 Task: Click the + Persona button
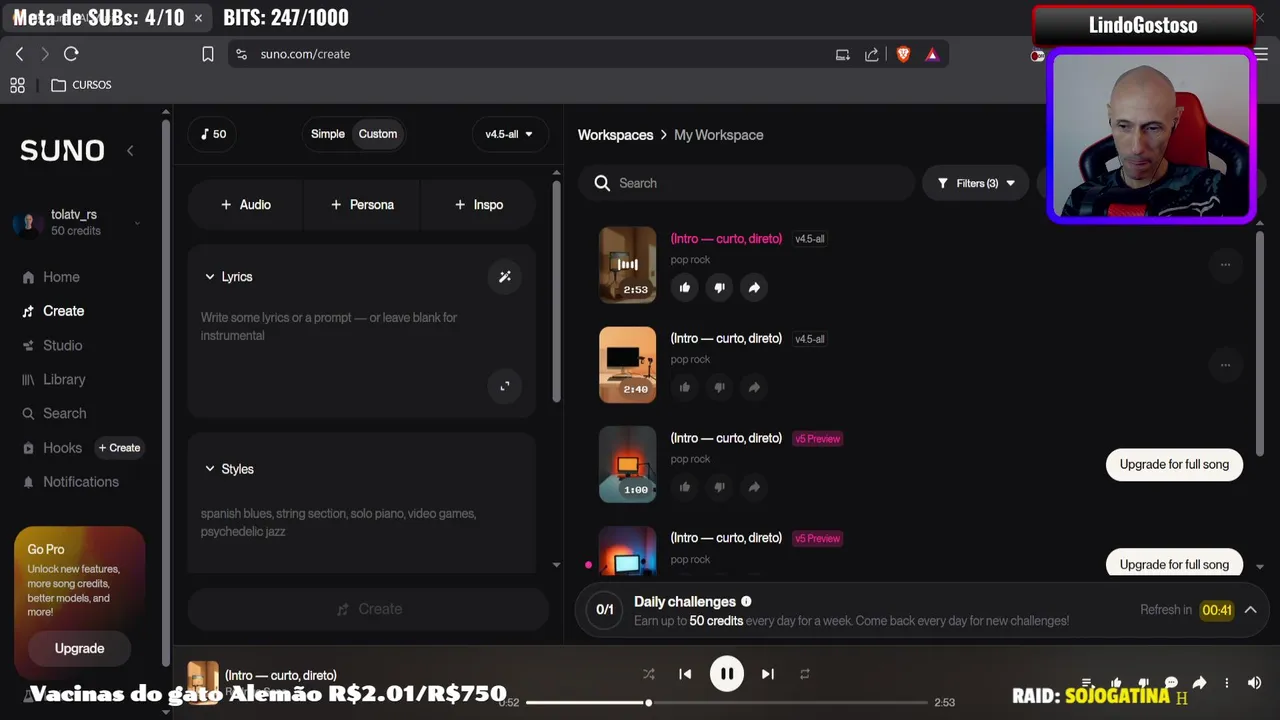(362, 204)
